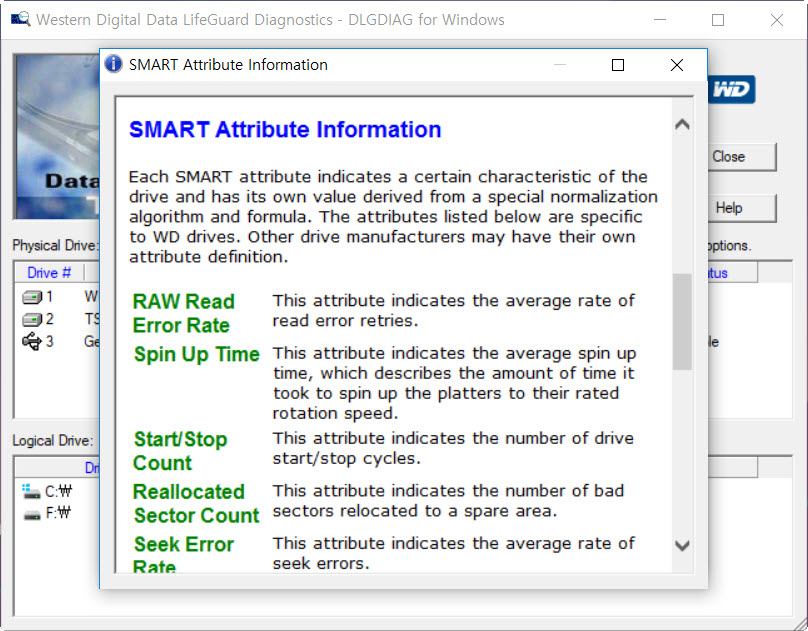Screen dimensions: 808x631
Task: Close the DLGDIAG main window
Action: [777, 20]
